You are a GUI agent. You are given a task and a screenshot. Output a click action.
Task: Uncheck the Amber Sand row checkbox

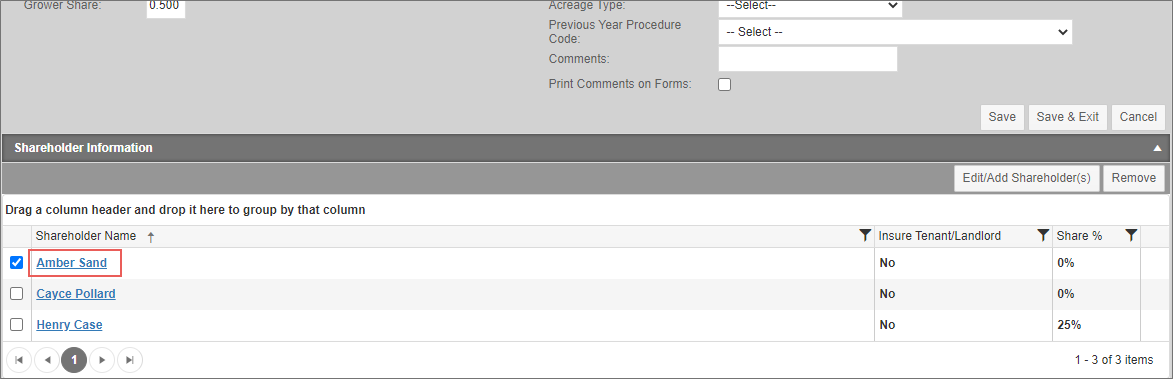[x=16, y=262]
